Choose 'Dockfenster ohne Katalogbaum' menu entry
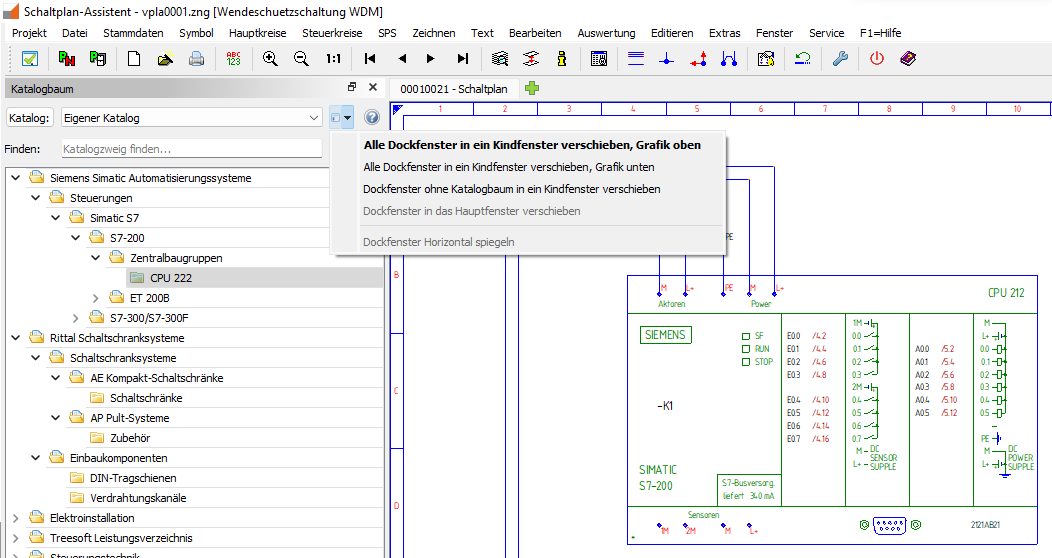 click(x=511, y=189)
